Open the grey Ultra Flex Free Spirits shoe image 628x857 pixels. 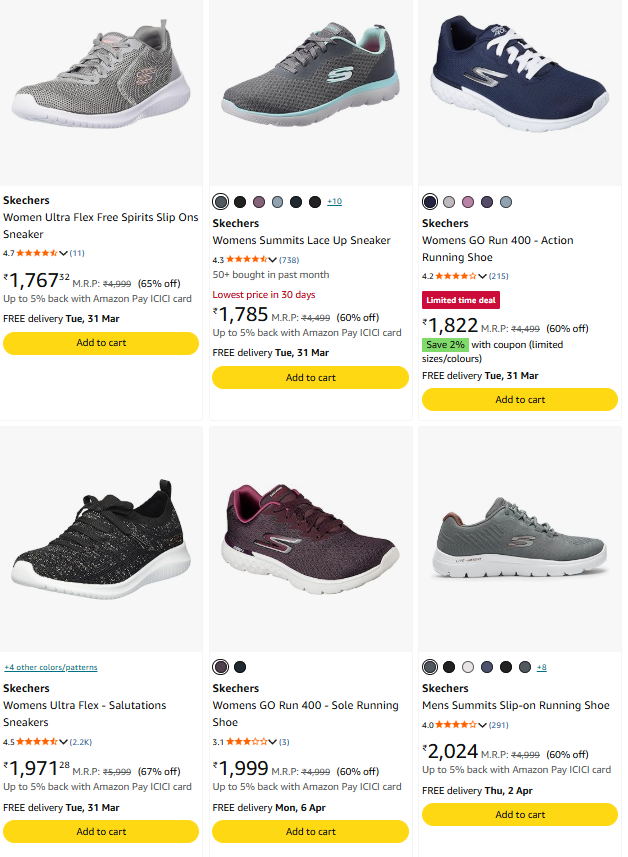(x=101, y=88)
